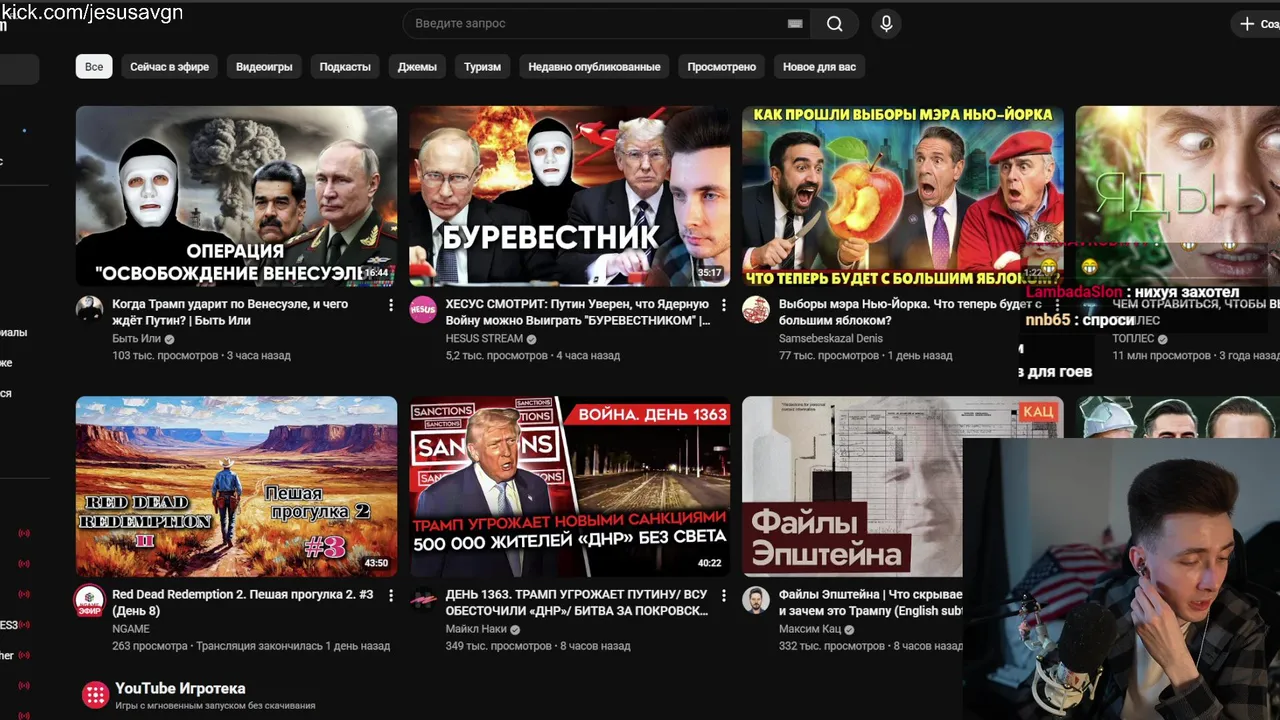
Task: Open more options for Red Dead Redemption video
Action: pyautogui.click(x=391, y=595)
